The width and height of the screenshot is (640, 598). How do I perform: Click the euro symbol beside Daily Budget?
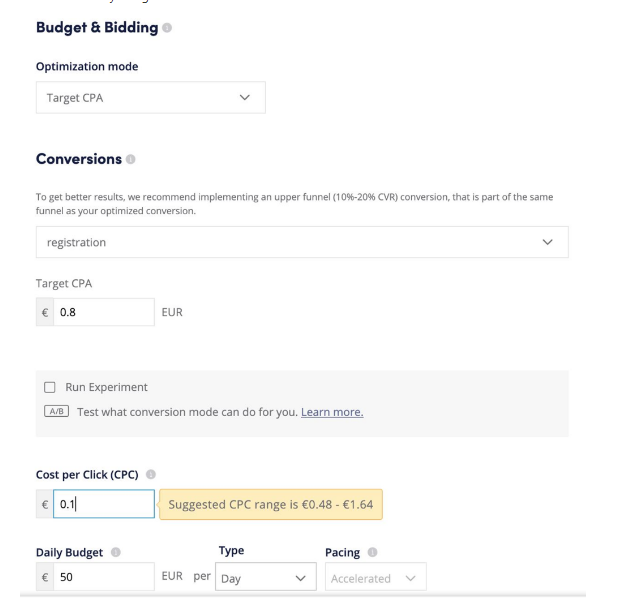pyautogui.click(x=45, y=577)
